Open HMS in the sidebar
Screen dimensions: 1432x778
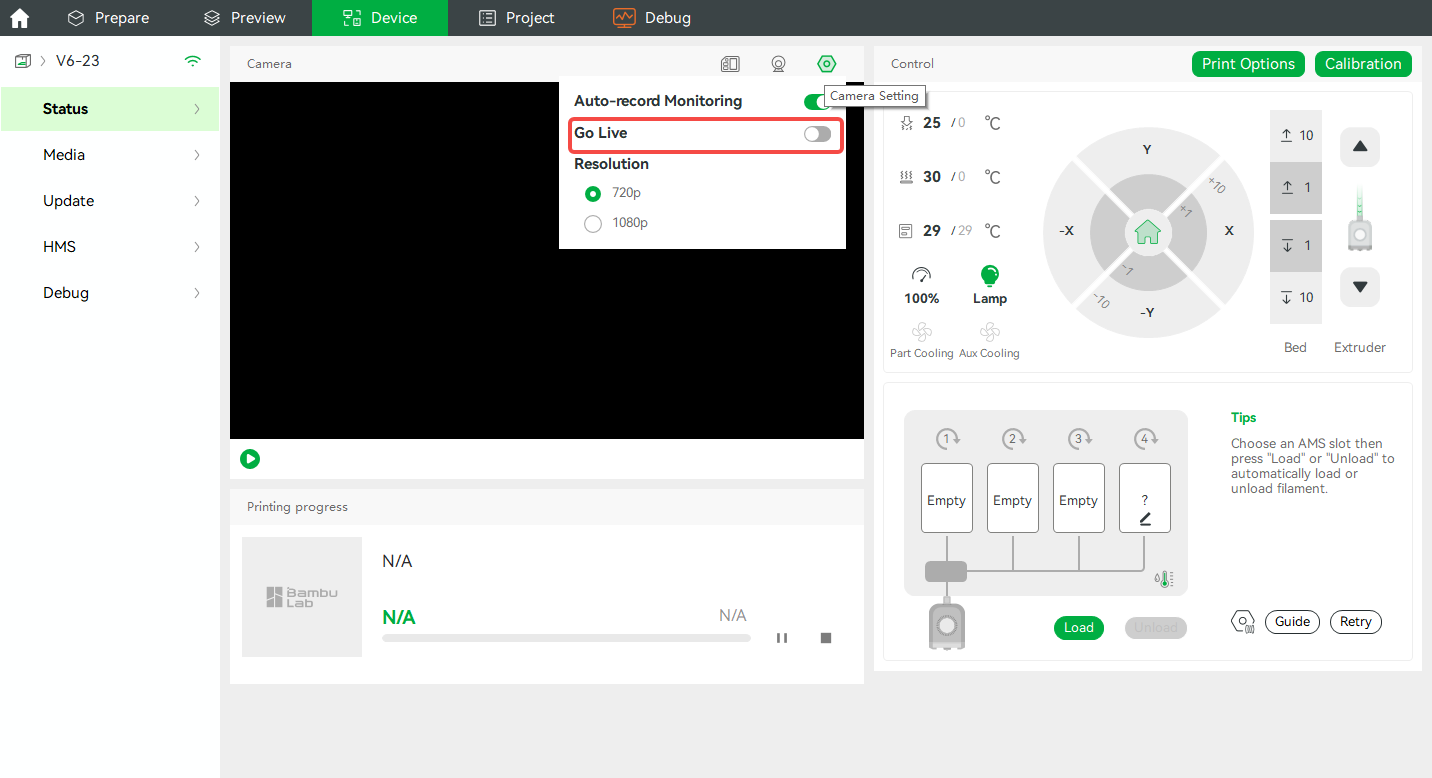[110, 247]
